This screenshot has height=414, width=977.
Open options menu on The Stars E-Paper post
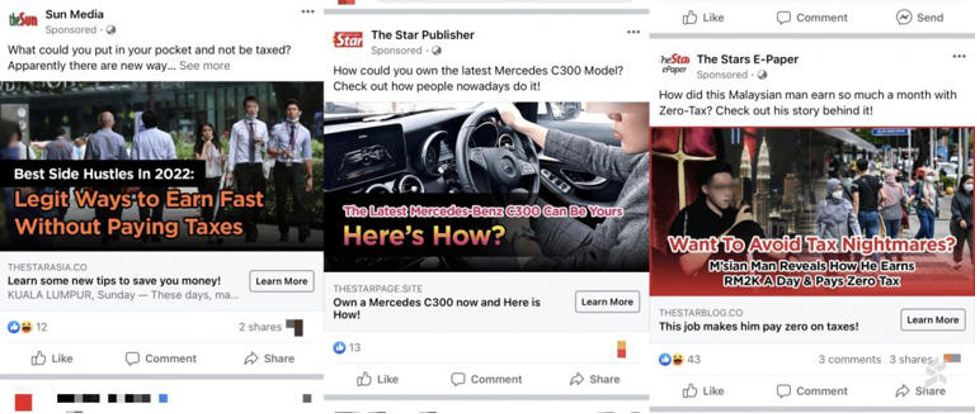[x=959, y=57]
